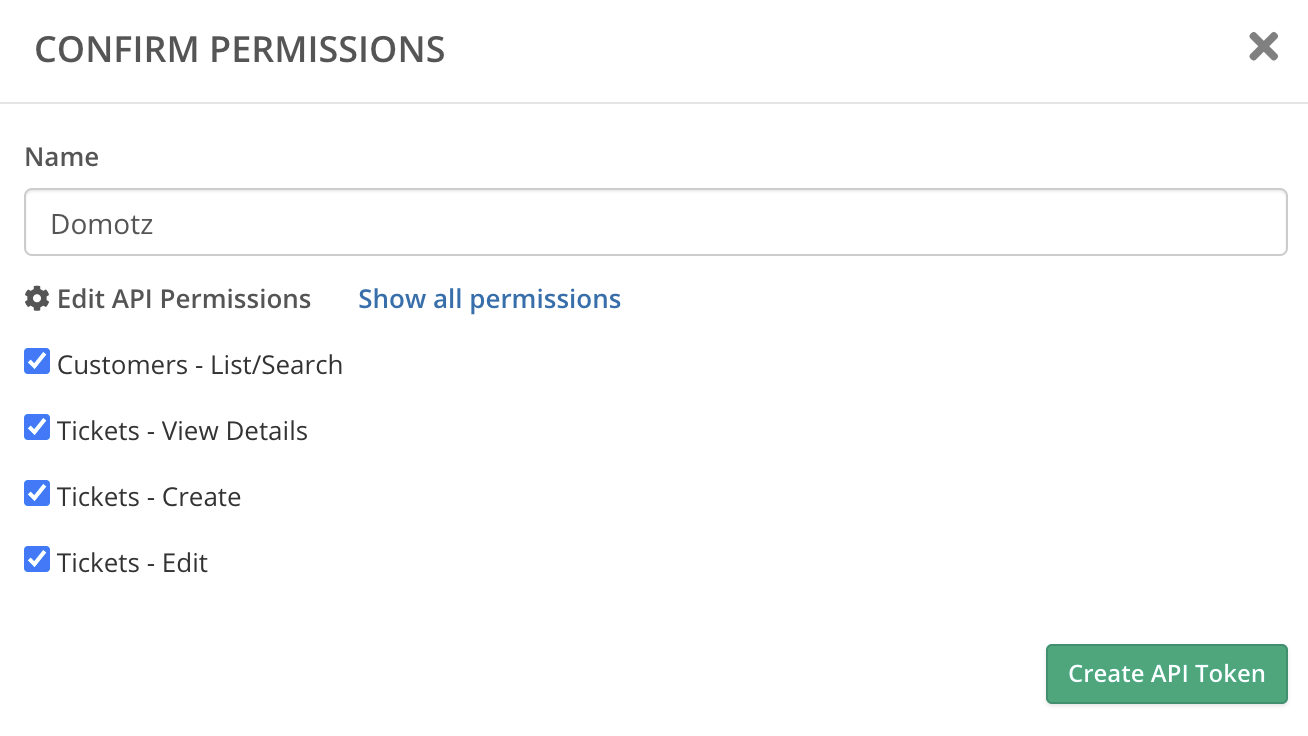1308x736 pixels.
Task: Toggle the Tickets - View Details checkbox
Action: [x=37, y=428]
